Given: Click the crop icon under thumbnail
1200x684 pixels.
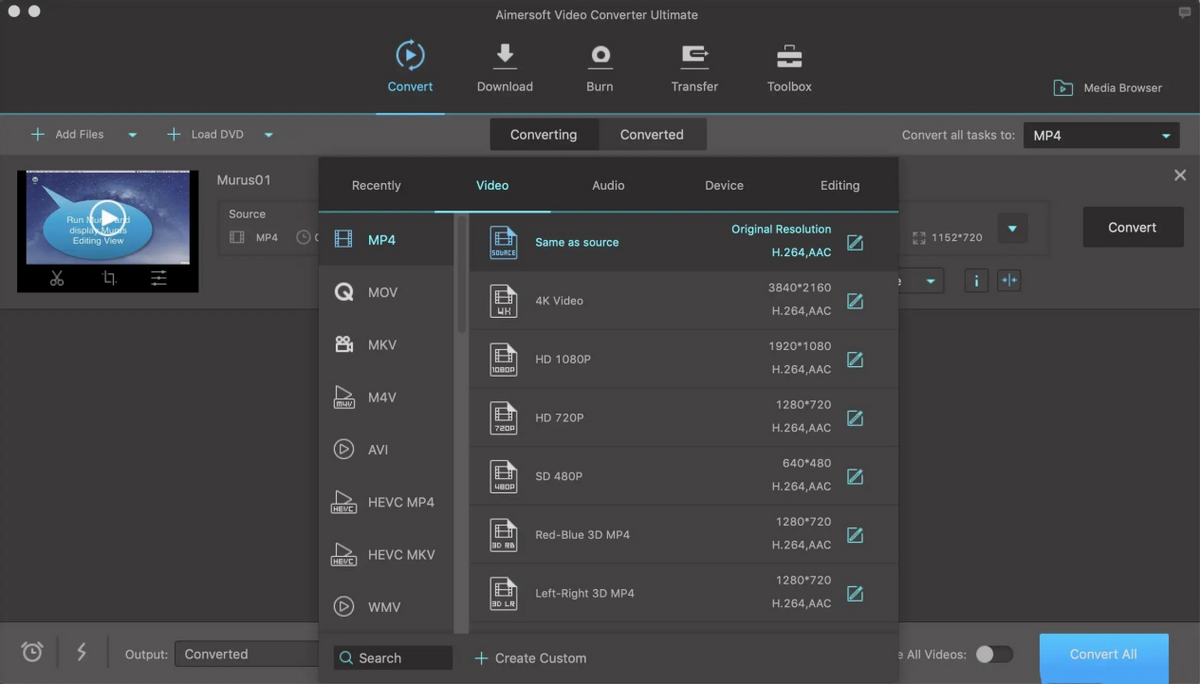Looking at the screenshot, I should (x=109, y=279).
